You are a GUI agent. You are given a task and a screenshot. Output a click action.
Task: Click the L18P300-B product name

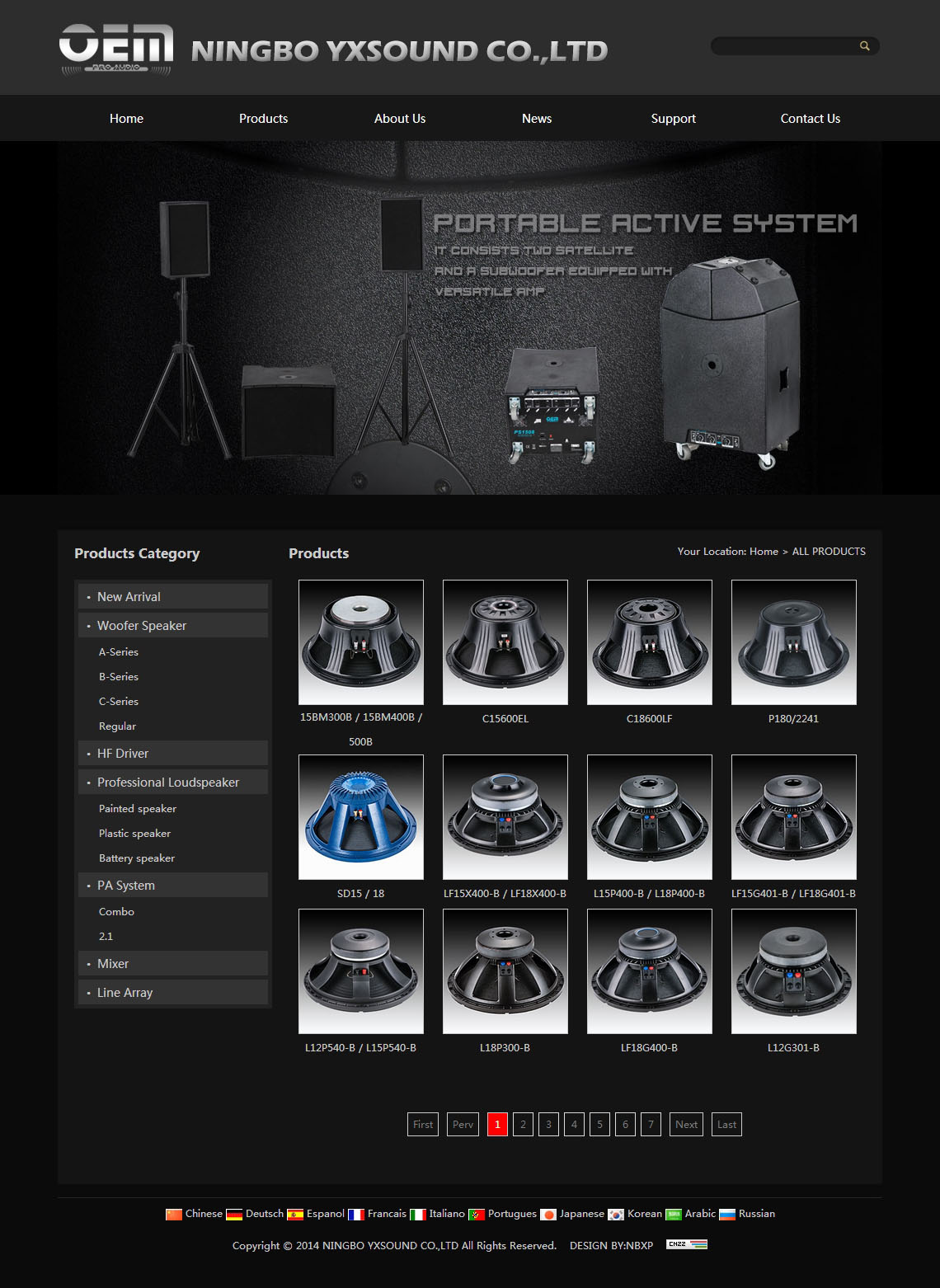click(505, 1047)
